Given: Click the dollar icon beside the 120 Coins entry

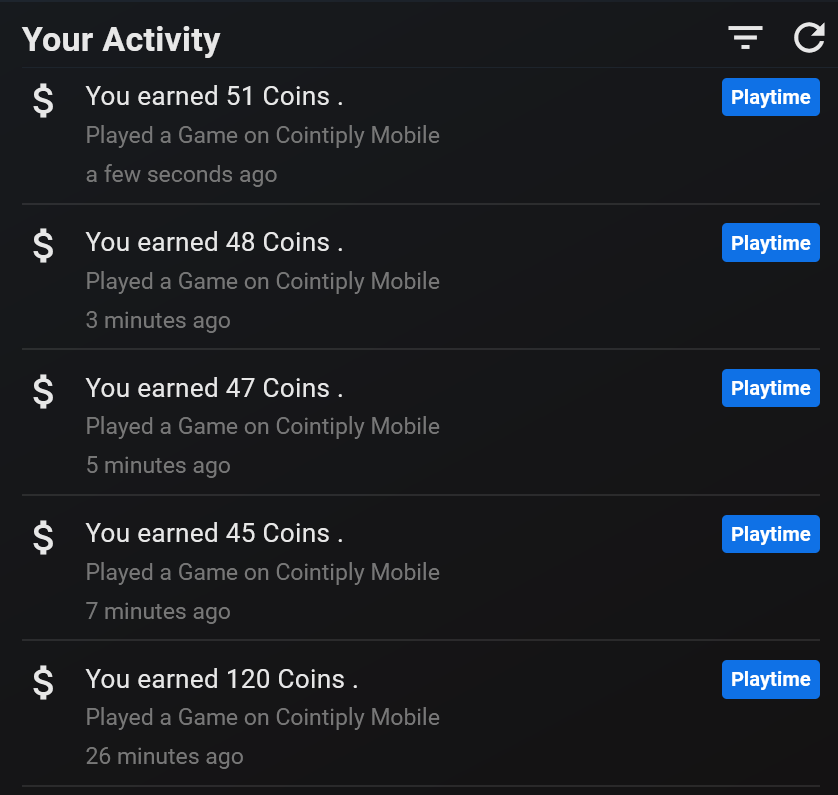Looking at the screenshot, I should tap(42, 682).
